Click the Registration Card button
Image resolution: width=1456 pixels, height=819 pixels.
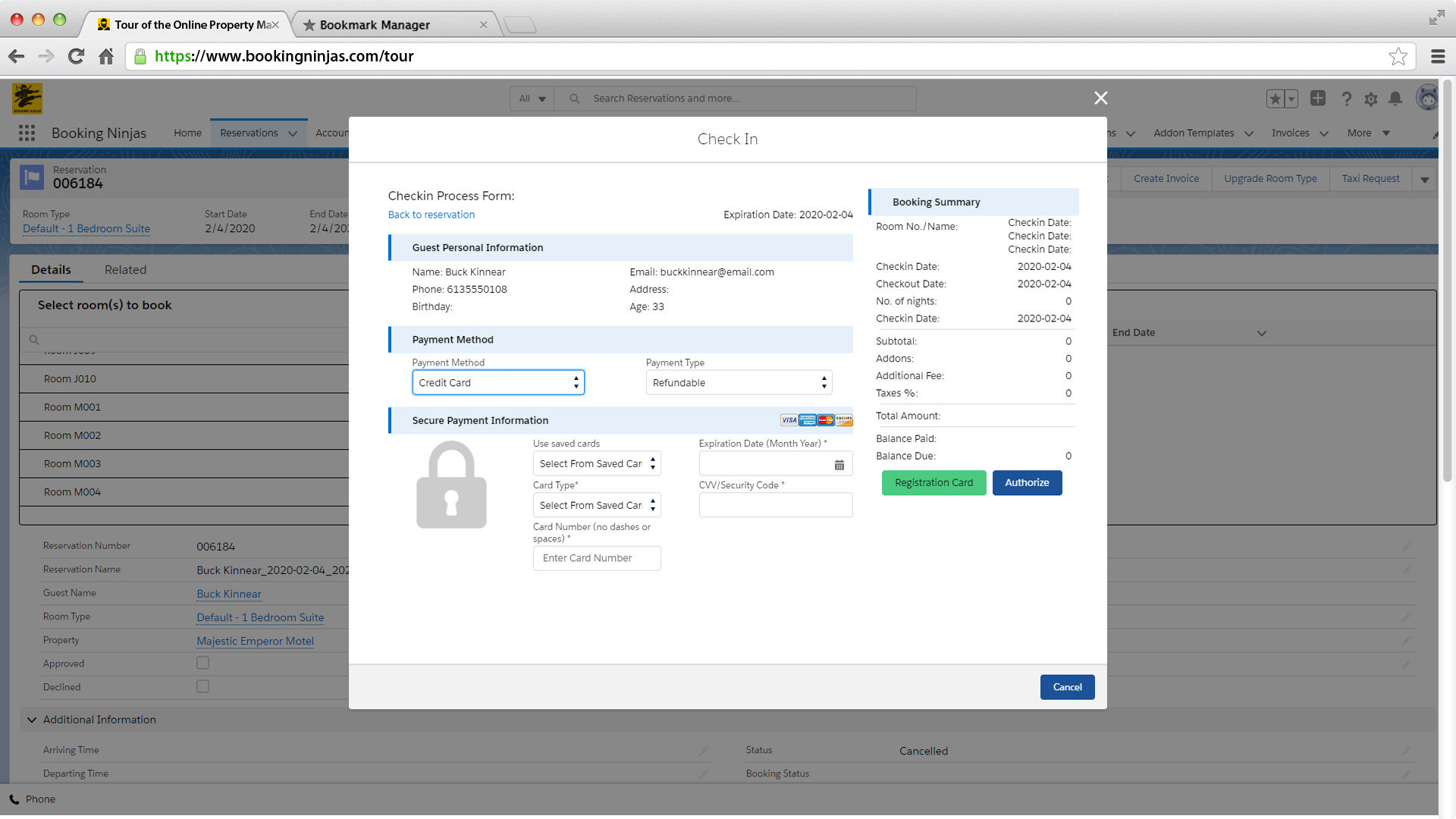(934, 483)
